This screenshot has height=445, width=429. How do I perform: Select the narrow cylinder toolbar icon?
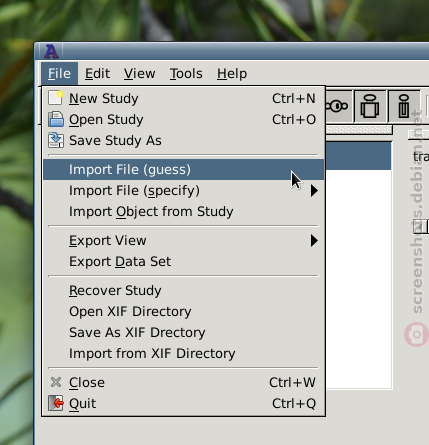tap(404, 106)
